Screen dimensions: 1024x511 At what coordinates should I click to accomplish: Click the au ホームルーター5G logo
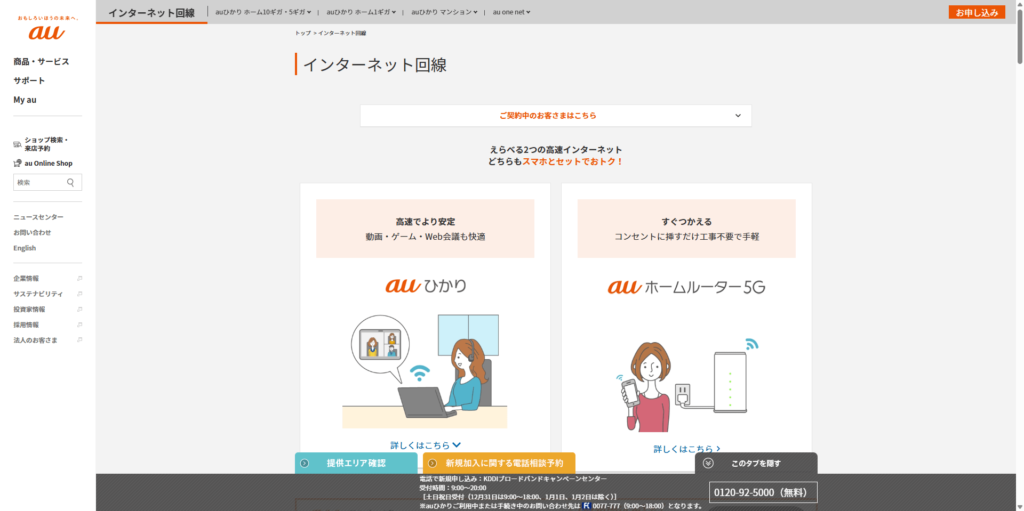click(x=686, y=286)
